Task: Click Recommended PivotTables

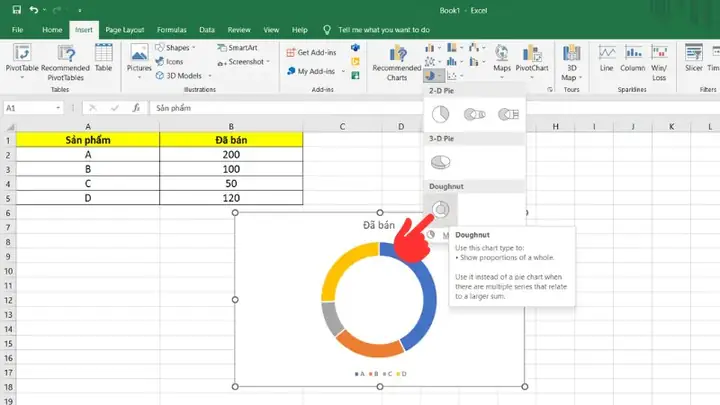Action: tap(65, 63)
